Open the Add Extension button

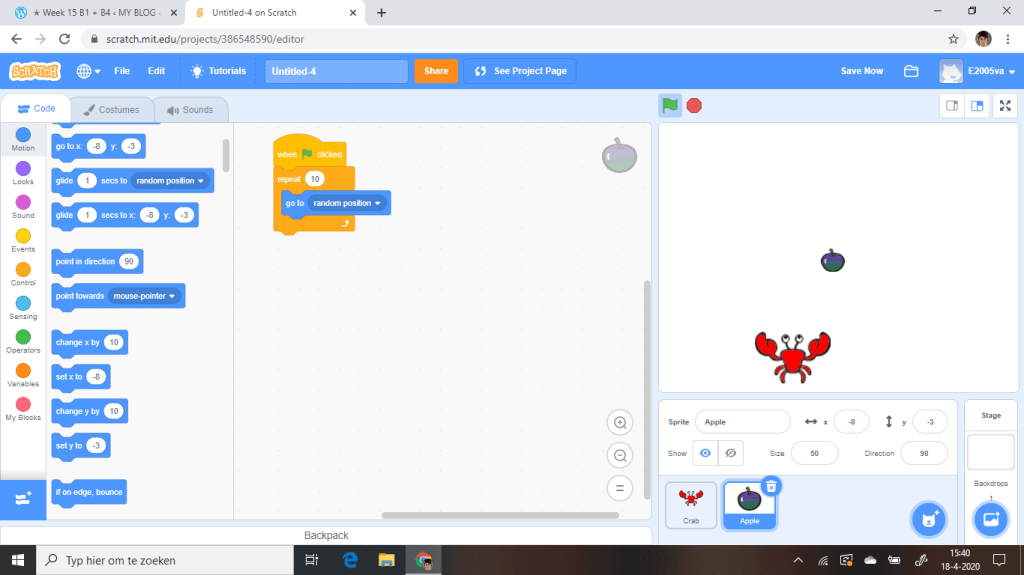click(24, 499)
